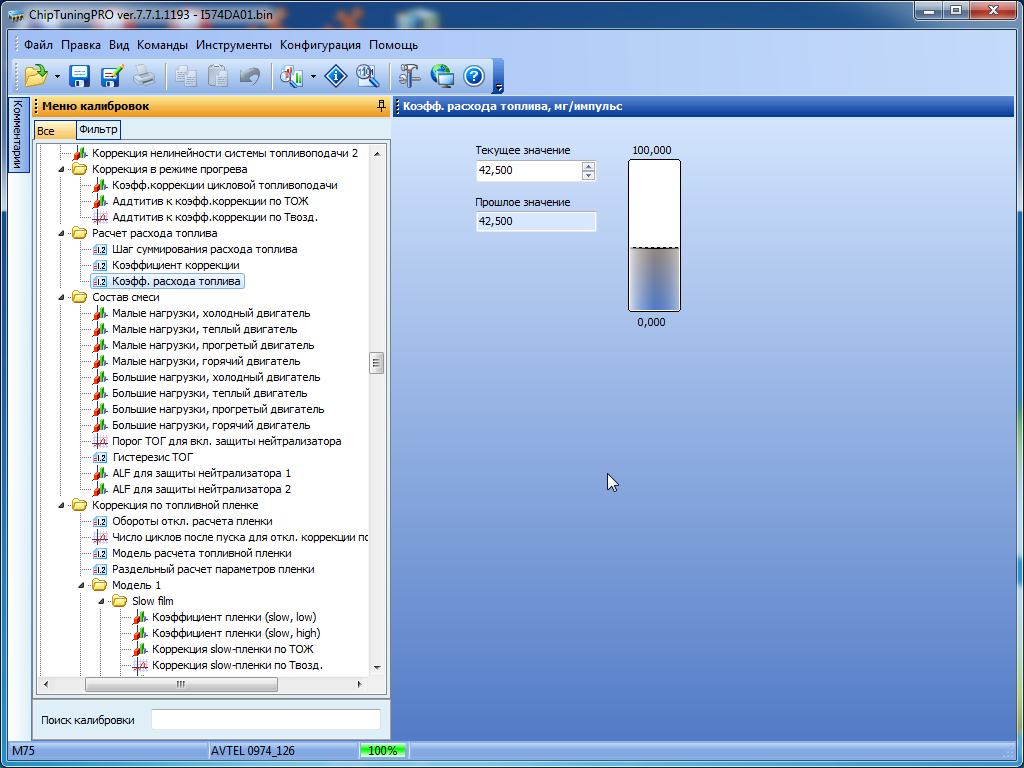
Task: Open the hammer and wrench settings icon
Action: [410, 76]
